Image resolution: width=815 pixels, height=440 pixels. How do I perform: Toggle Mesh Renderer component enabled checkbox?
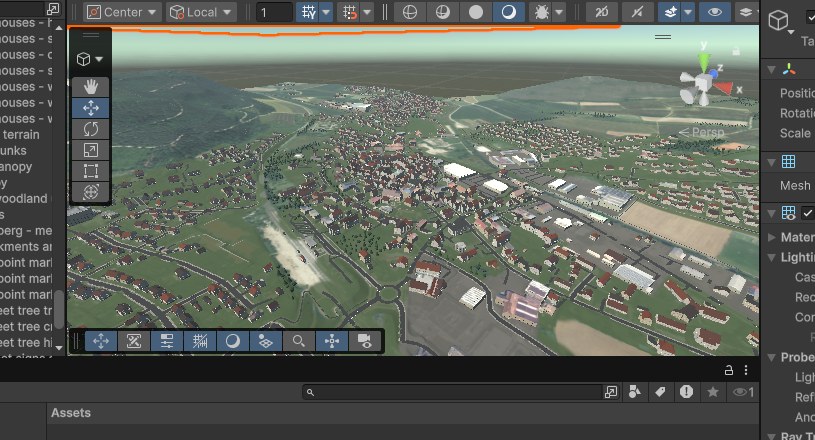click(808, 213)
